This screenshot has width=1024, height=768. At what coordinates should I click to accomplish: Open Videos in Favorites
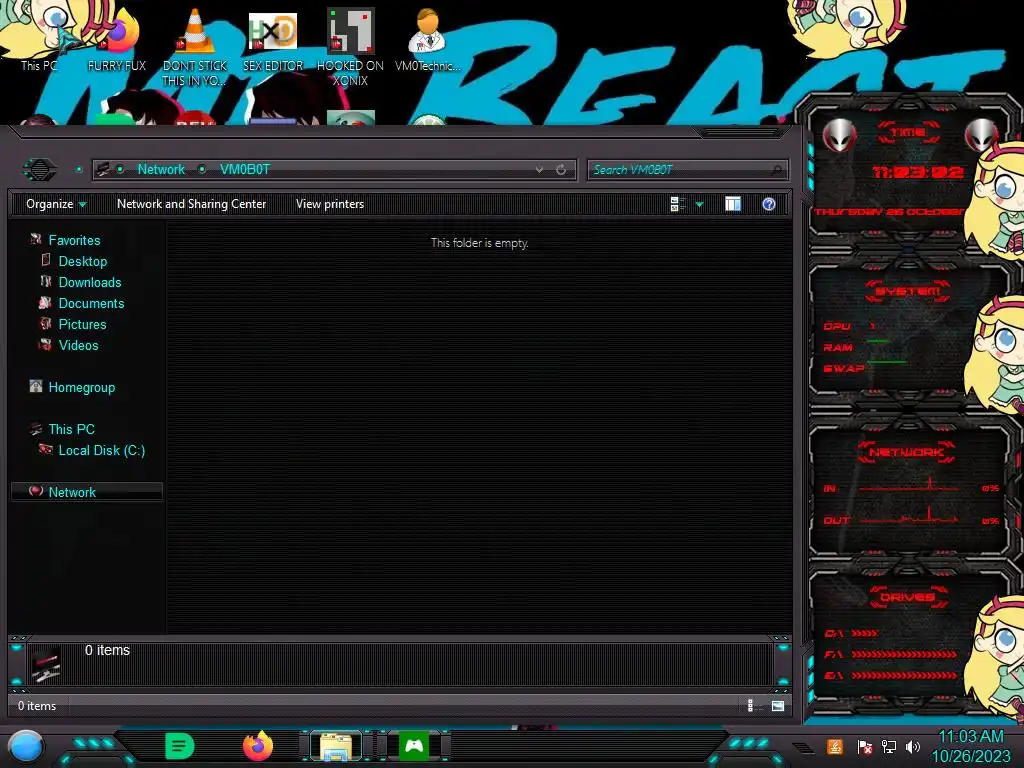point(78,345)
